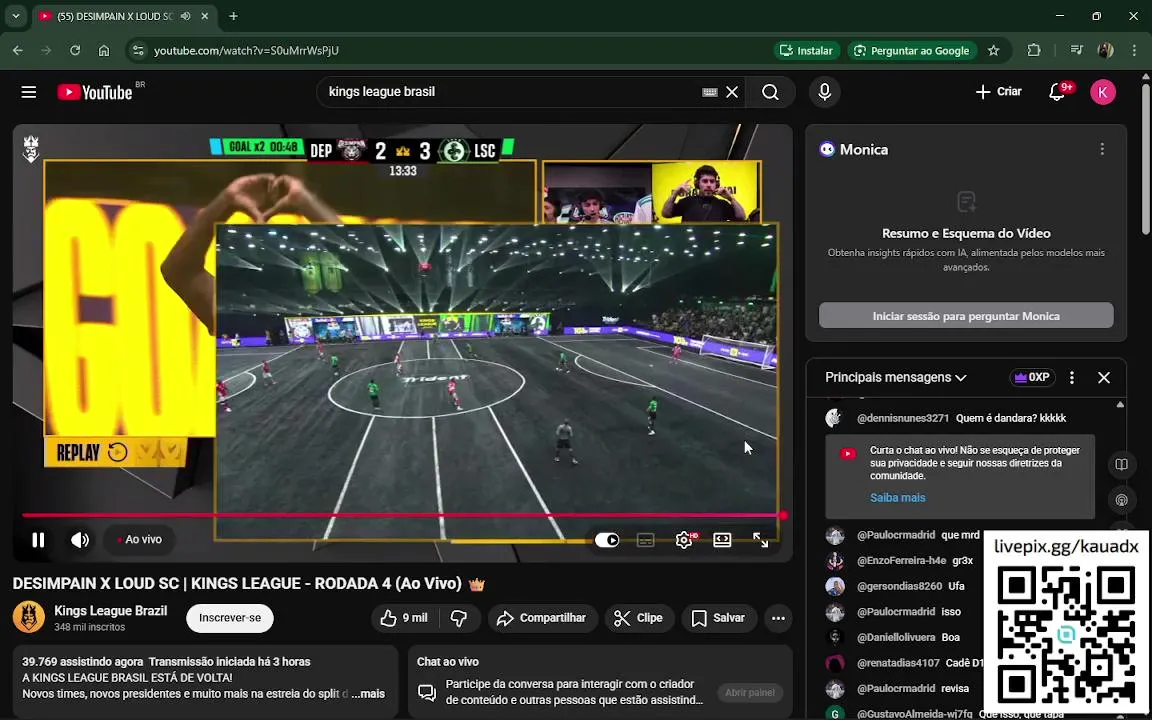Viewport: 1152px width, 720px height.
Task: Open the Kings League Brazil channel avatar
Action: (29, 617)
